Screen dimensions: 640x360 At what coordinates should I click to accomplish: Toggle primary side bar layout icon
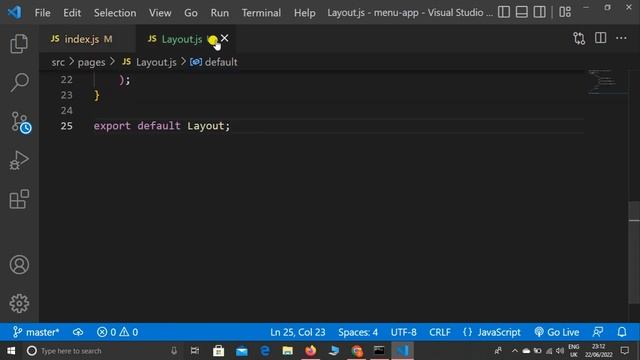pyautogui.click(x=504, y=12)
